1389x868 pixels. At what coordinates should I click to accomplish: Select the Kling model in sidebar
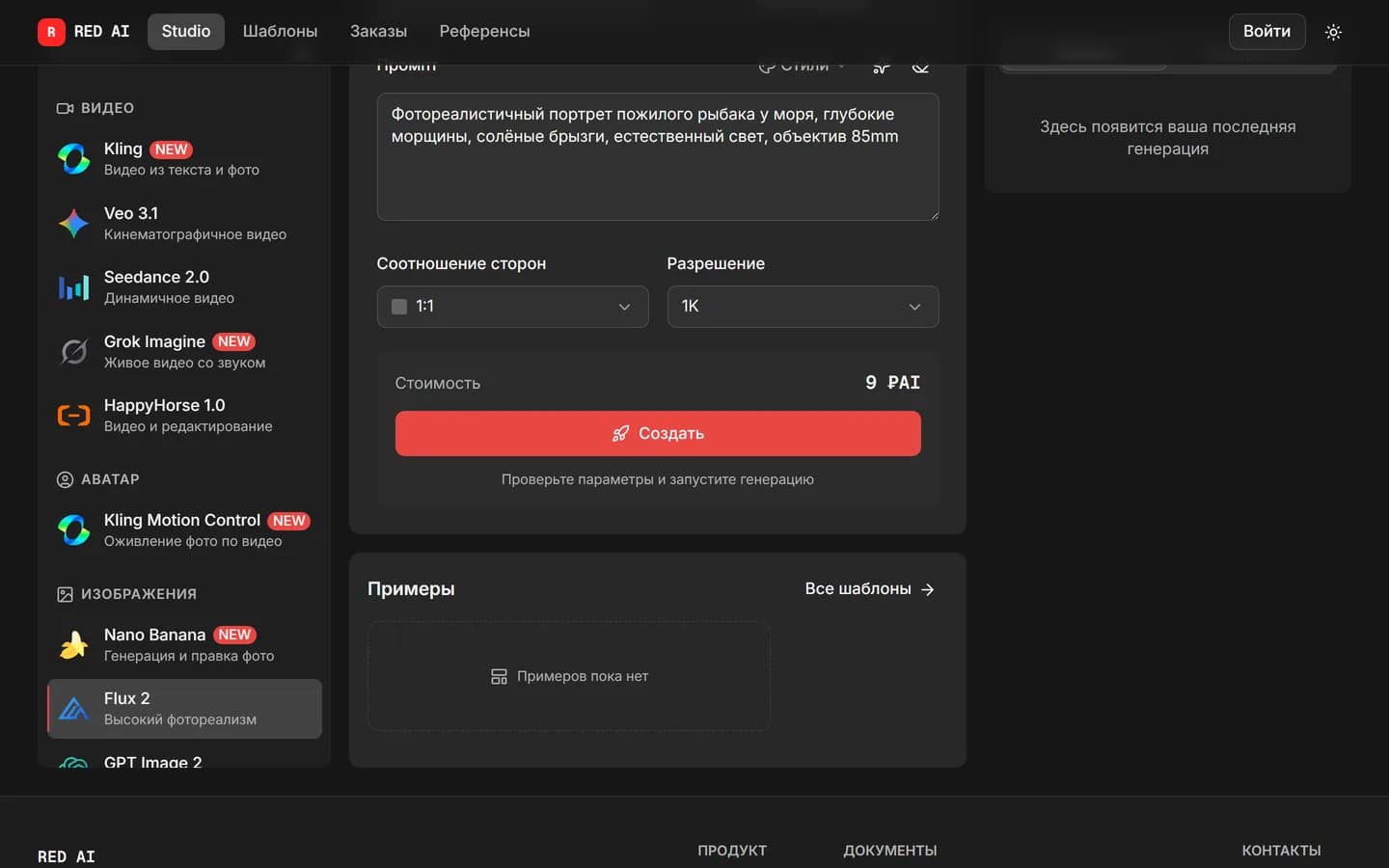(x=184, y=158)
